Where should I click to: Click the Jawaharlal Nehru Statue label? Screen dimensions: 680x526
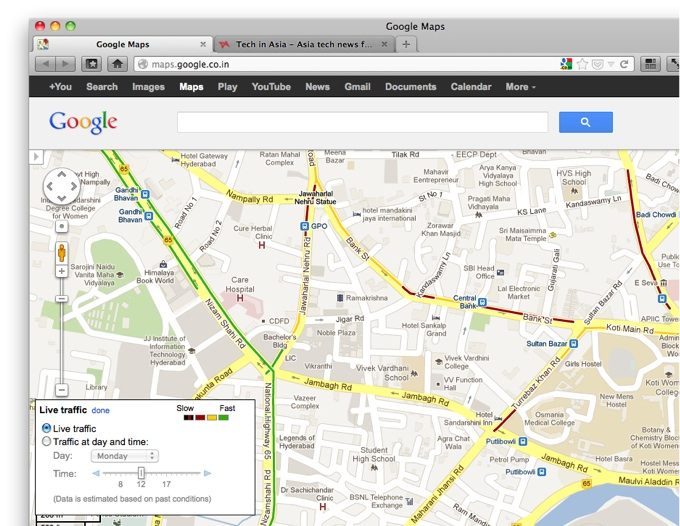point(316,197)
